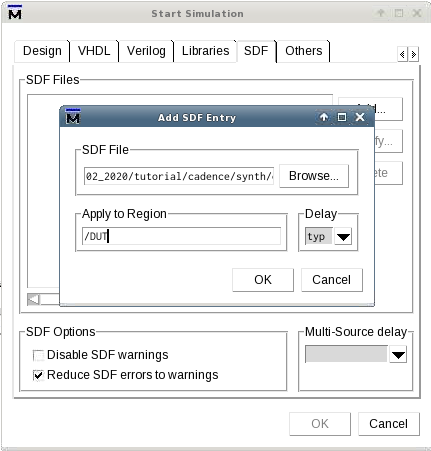
Task: Click the ModelSim logo in Add SDF Entry titlebar
Action: click(73, 116)
